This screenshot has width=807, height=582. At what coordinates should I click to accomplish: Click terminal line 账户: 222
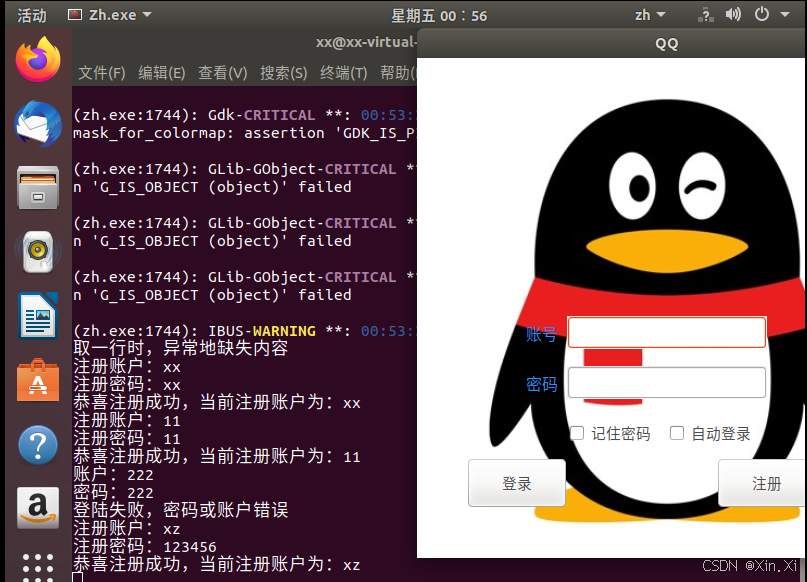113,474
